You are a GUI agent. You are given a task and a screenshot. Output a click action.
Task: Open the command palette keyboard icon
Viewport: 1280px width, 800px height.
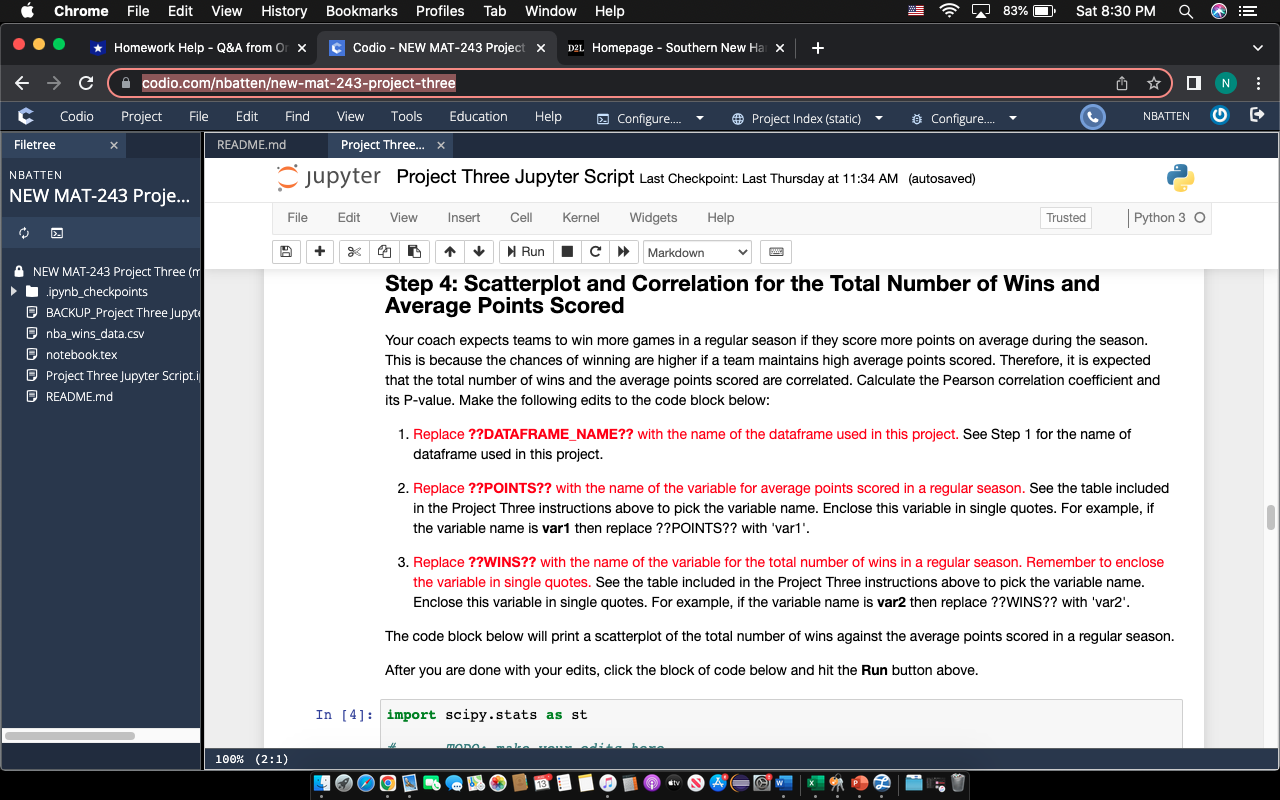(x=776, y=252)
